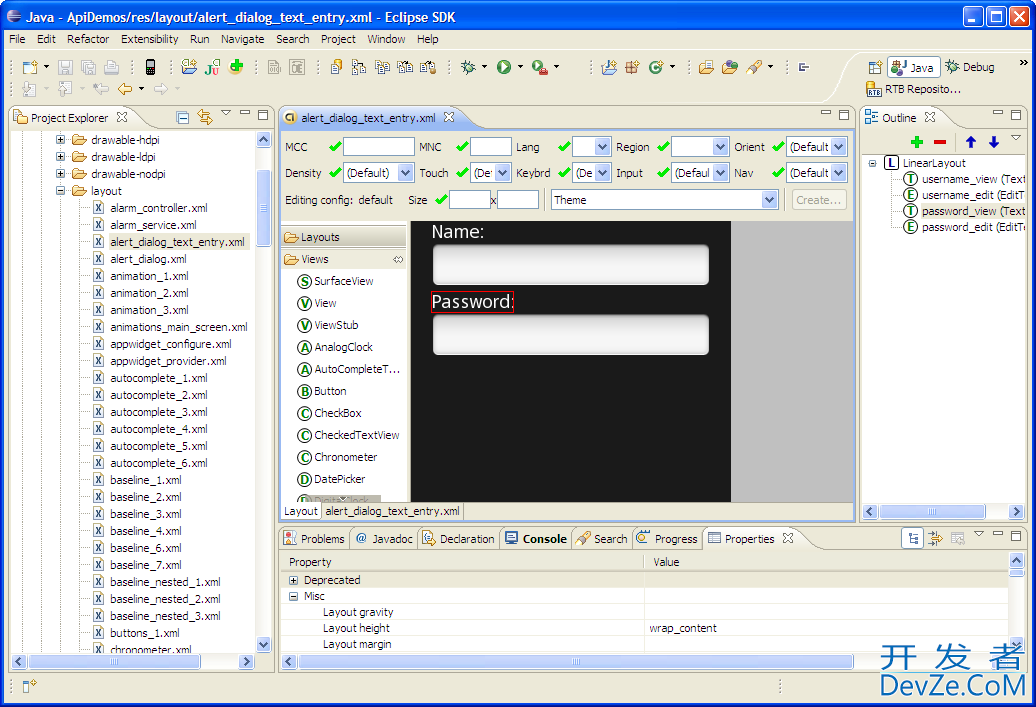Select the DatePicker widget in the Views palette
1036x707 pixels.
pos(331,479)
